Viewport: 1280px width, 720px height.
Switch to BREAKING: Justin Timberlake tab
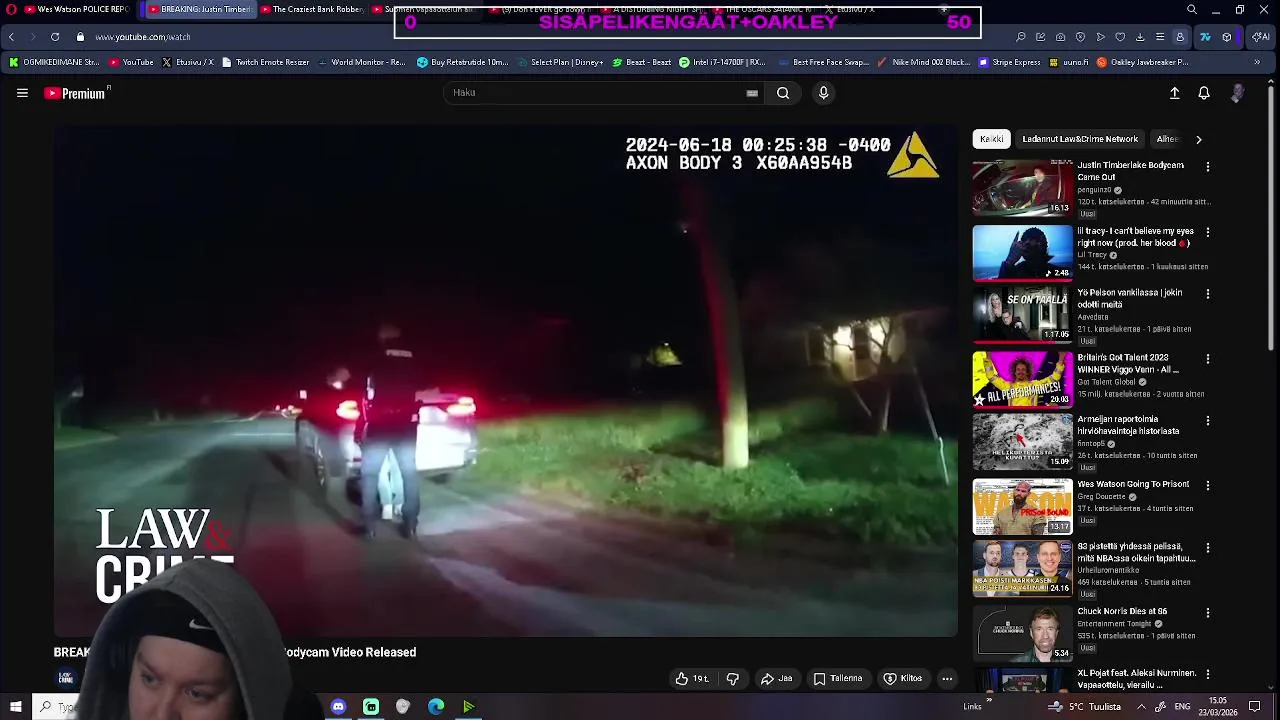(201, 10)
